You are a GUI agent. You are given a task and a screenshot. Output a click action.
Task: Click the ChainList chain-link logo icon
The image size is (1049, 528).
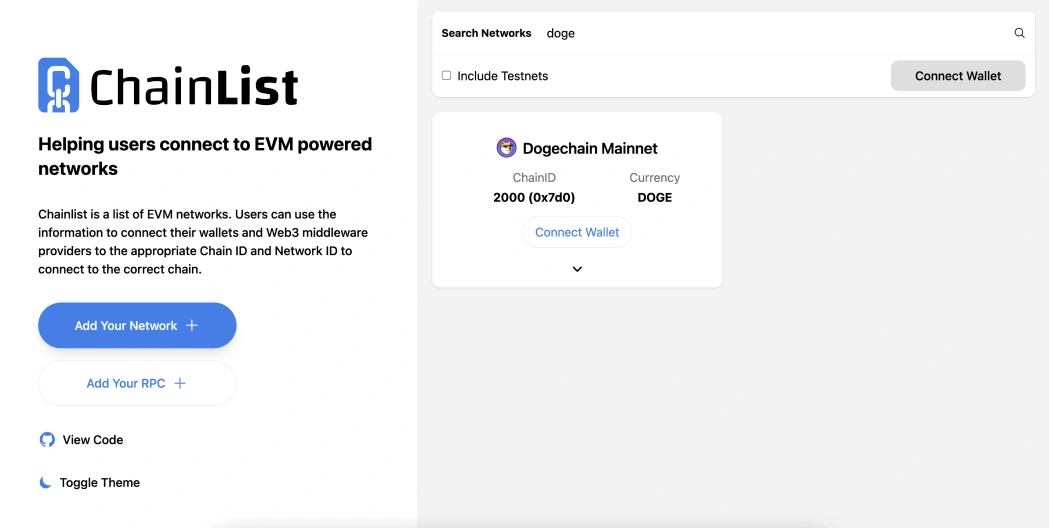click(58, 85)
